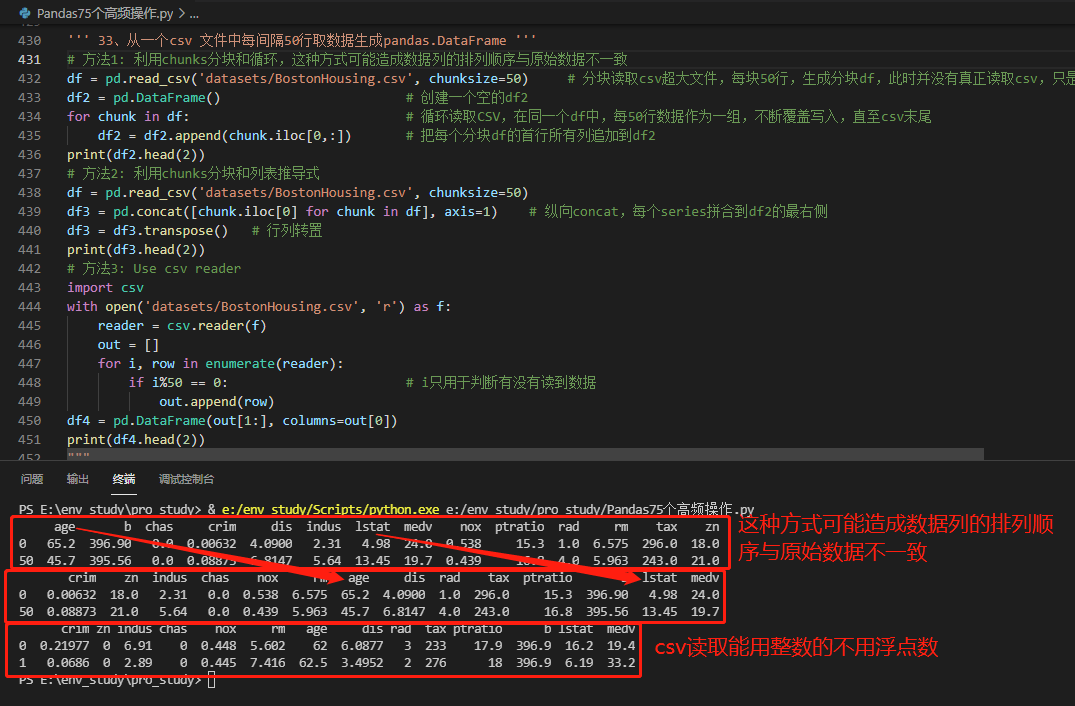Screen dimensions: 1075x706
Task: Expand the breadcrumb ellipsis symbol list
Action: click(194, 14)
